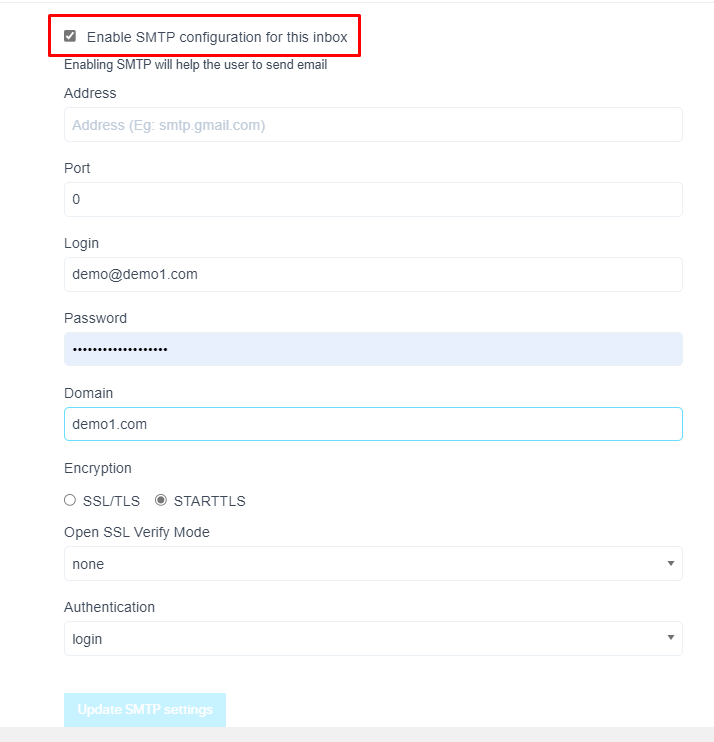Click the Encryption section label
The image size is (714, 742).
(x=98, y=468)
